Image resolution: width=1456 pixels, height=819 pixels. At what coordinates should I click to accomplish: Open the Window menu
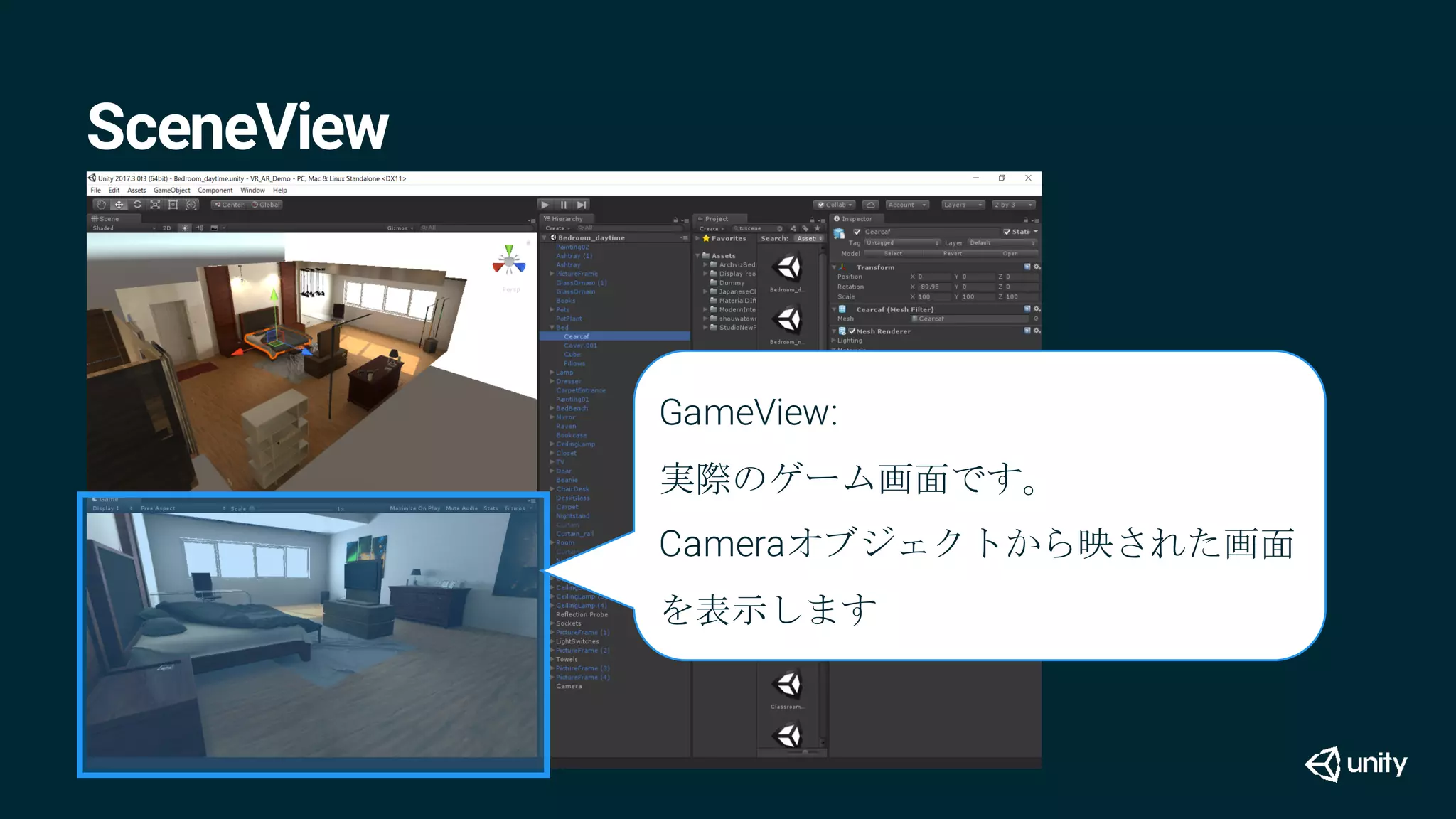pyautogui.click(x=252, y=191)
